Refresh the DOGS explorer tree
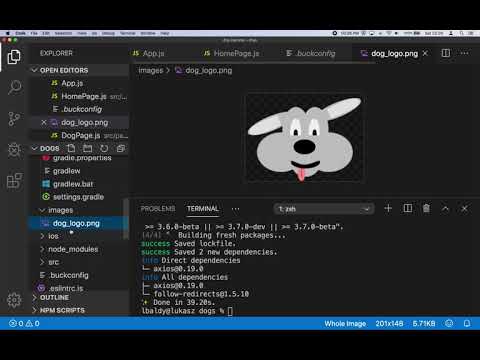Viewport: 480px width, 360px height. pos(104,148)
